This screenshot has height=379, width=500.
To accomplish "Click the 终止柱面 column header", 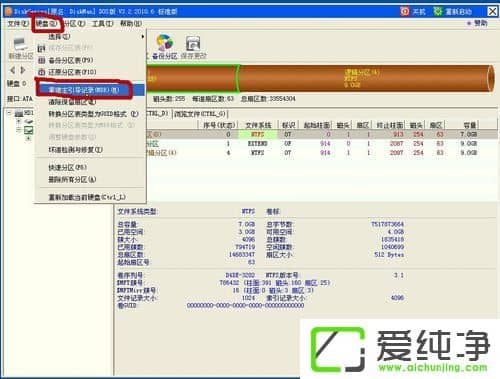I will 390,125.
